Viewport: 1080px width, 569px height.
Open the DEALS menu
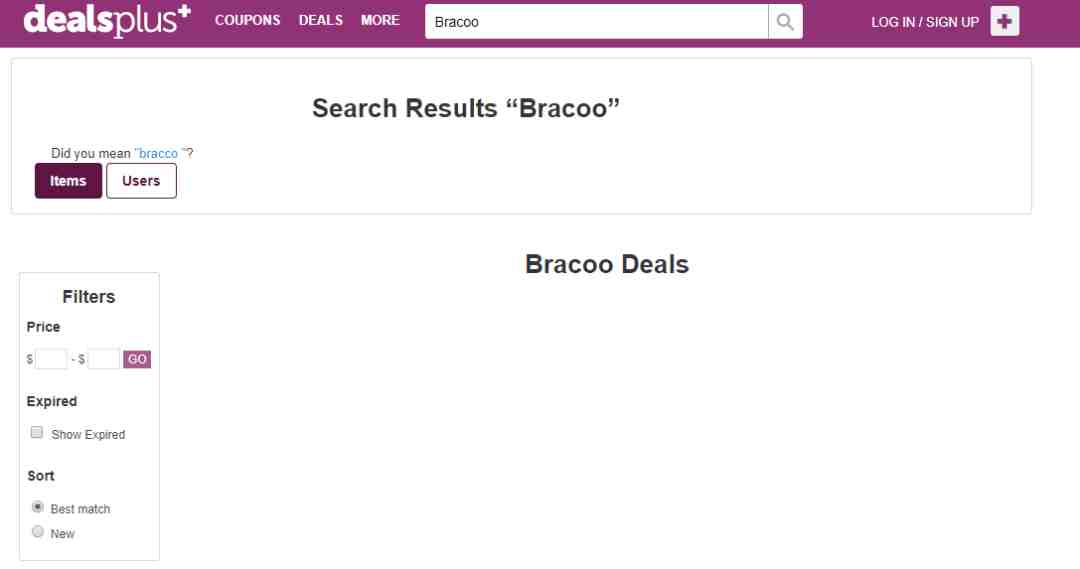[320, 20]
